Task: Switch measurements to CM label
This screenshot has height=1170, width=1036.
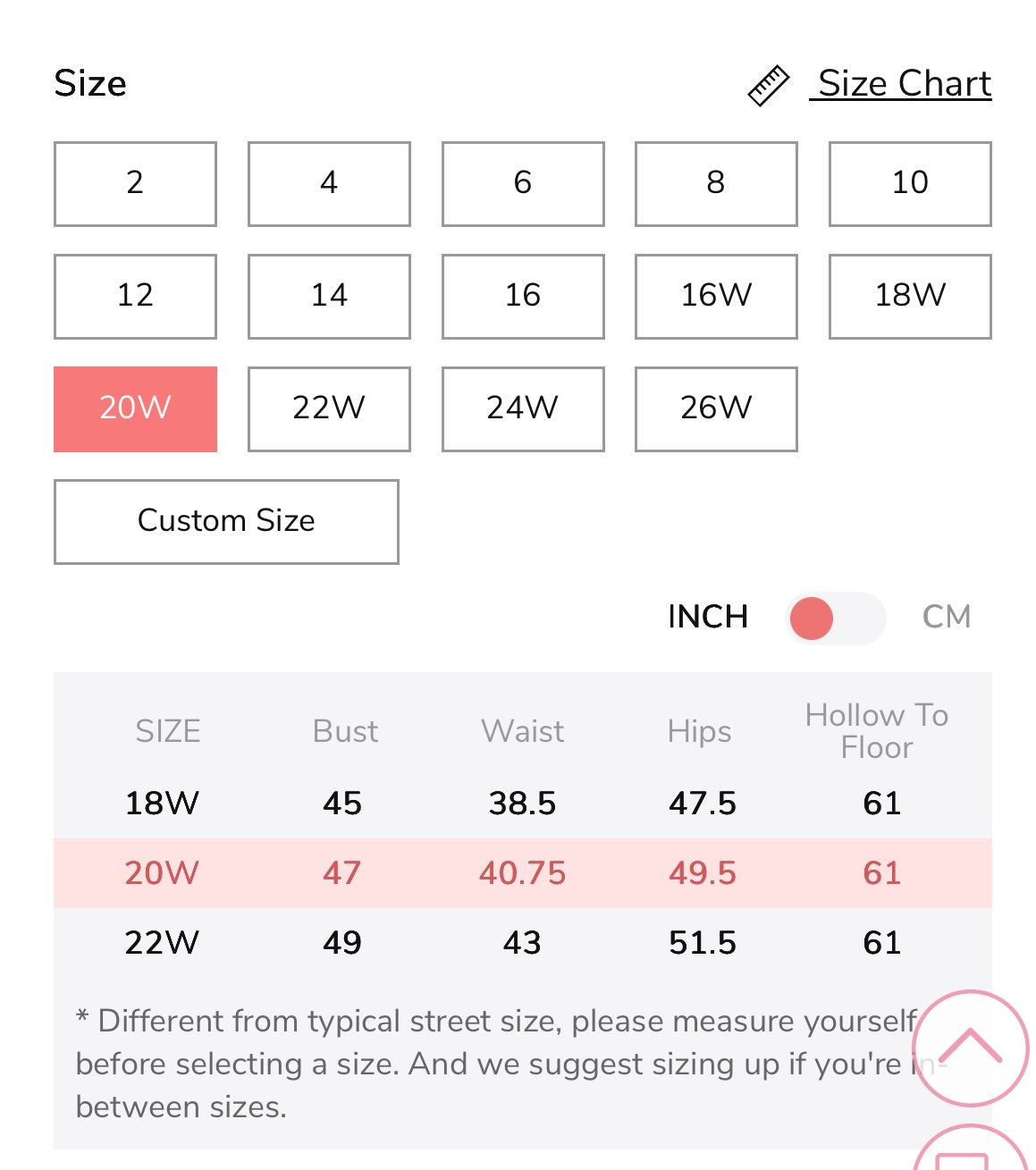Action: click(946, 617)
